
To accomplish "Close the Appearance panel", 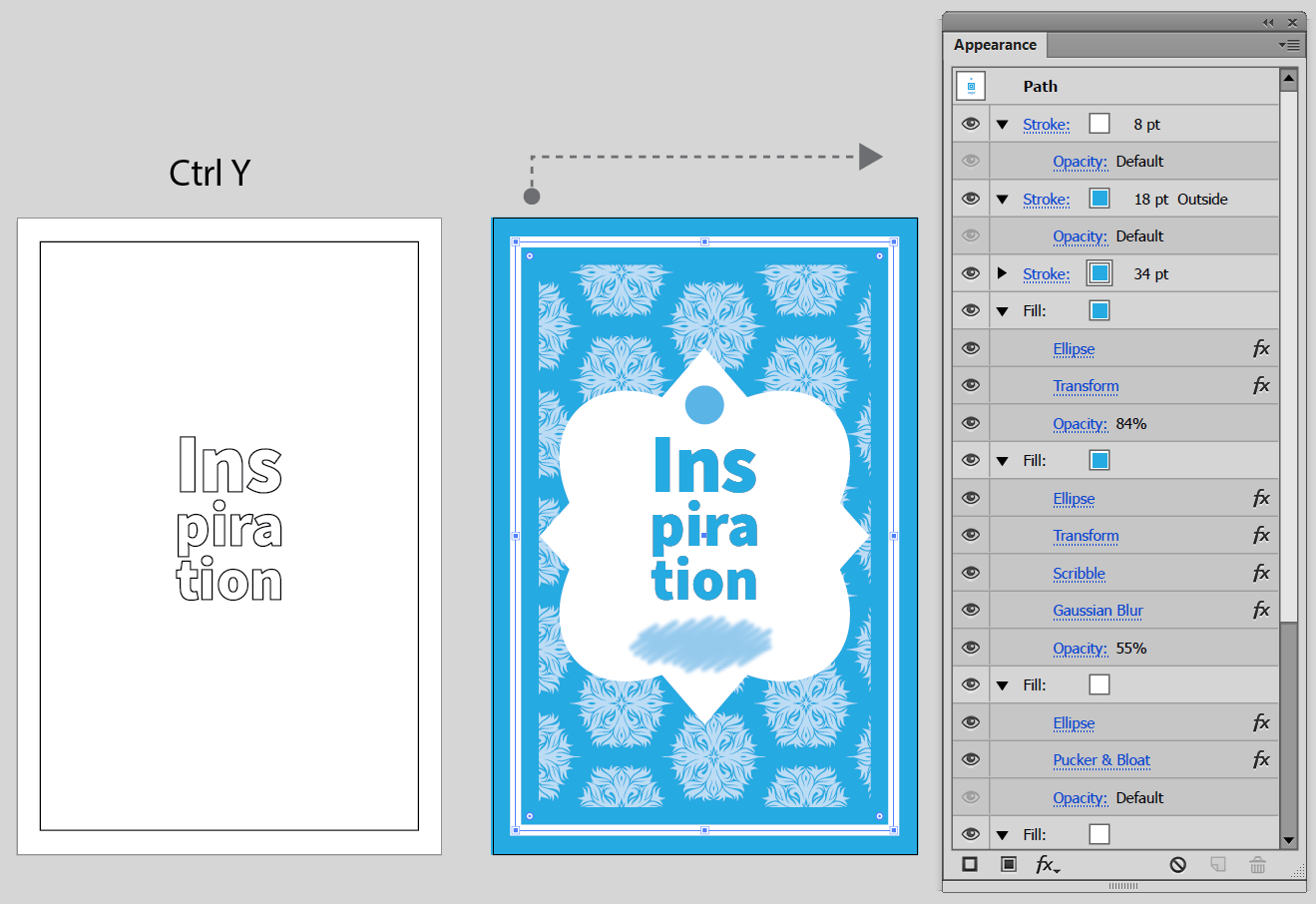I will click(1293, 22).
